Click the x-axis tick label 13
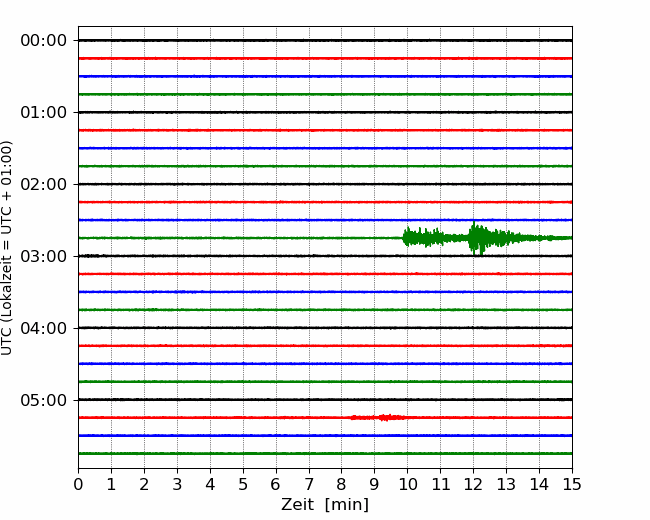The image size is (650, 520). click(506, 484)
